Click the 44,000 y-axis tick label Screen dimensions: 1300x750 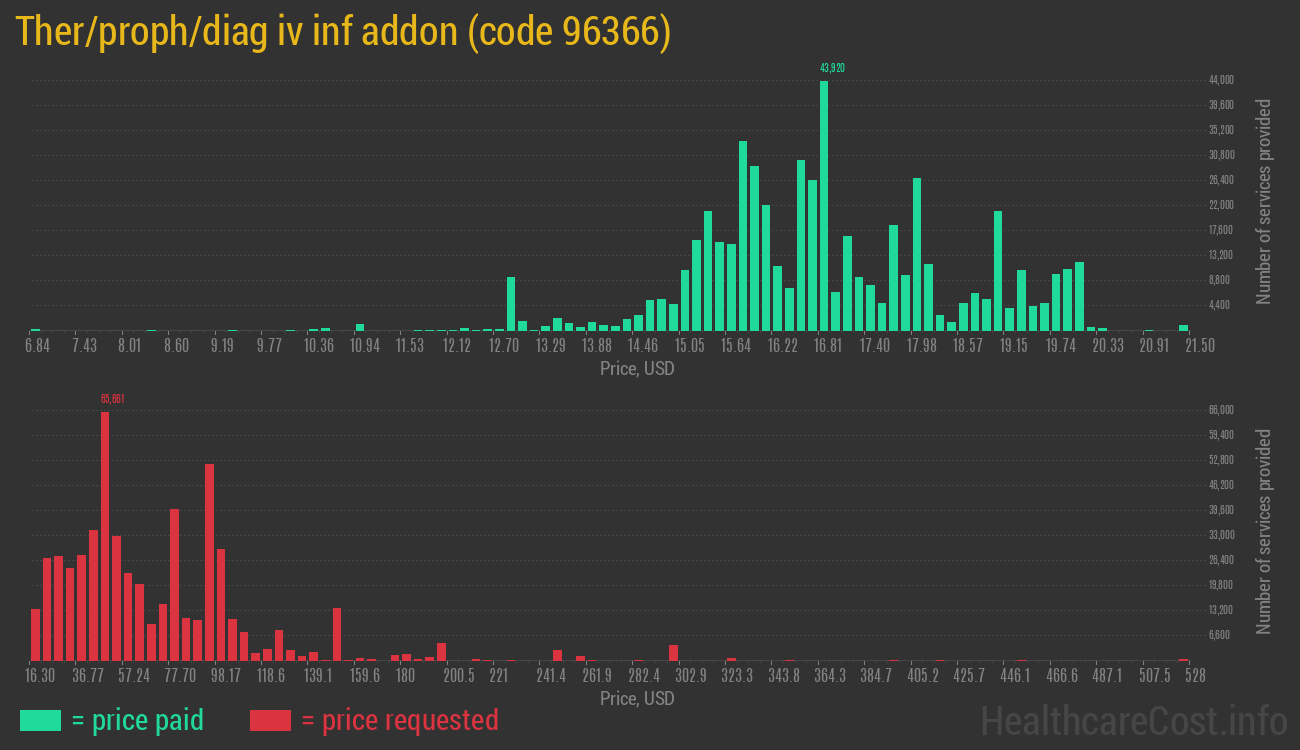click(1220, 80)
